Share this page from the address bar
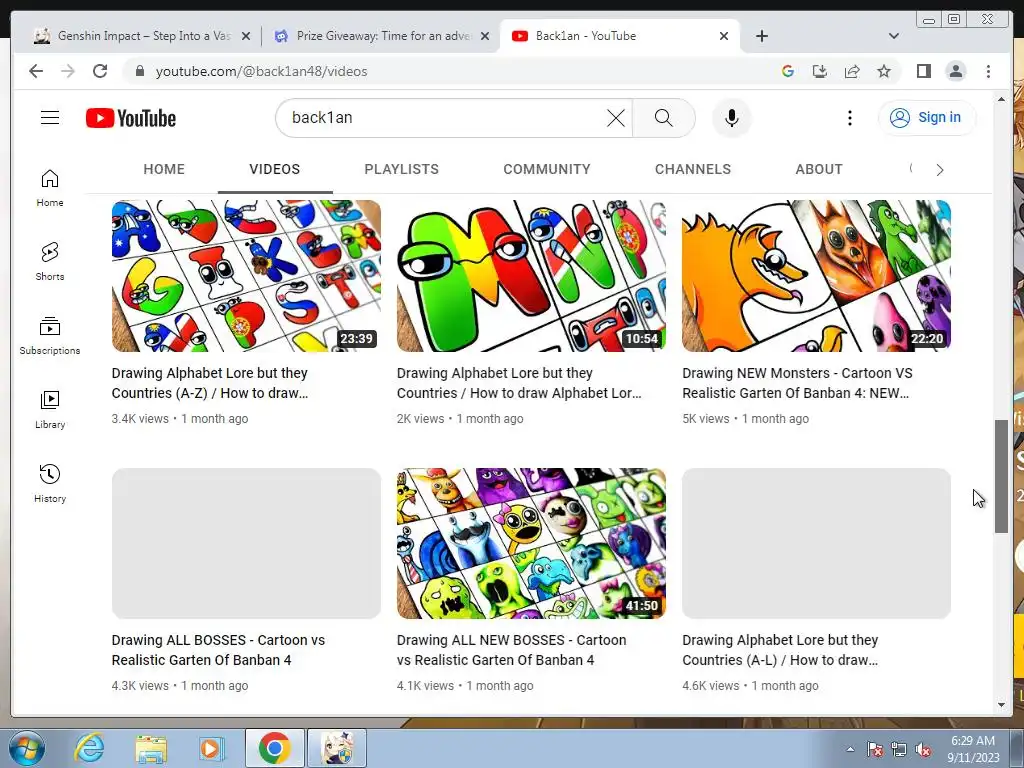This screenshot has width=1024, height=768. tap(852, 71)
